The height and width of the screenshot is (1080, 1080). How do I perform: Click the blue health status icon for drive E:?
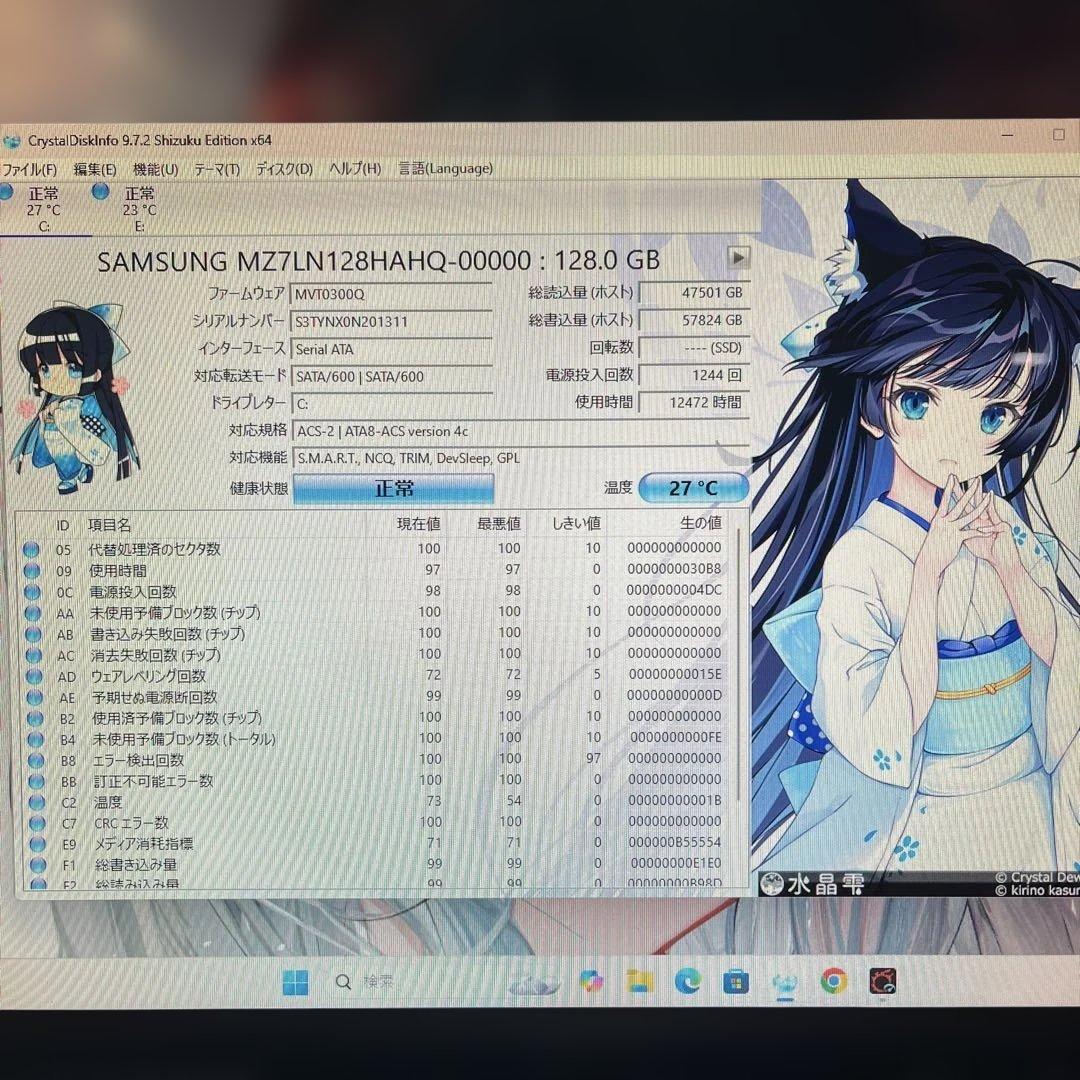(x=100, y=194)
